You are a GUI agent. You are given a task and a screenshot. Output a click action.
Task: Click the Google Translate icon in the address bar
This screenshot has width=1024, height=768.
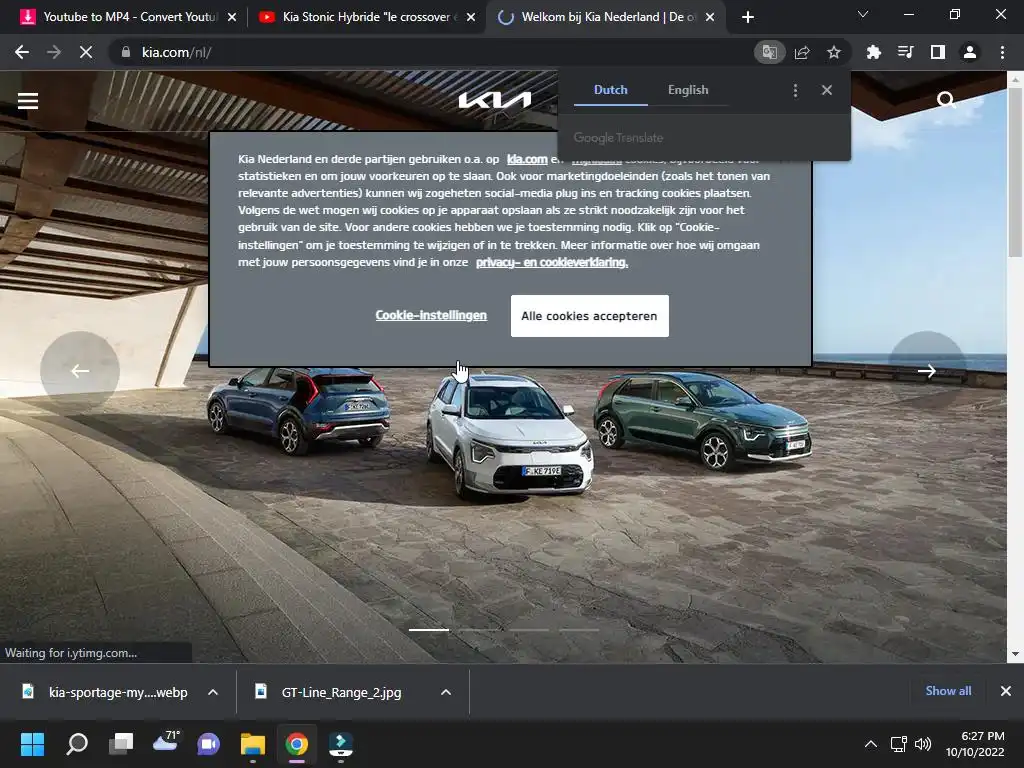(769, 52)
